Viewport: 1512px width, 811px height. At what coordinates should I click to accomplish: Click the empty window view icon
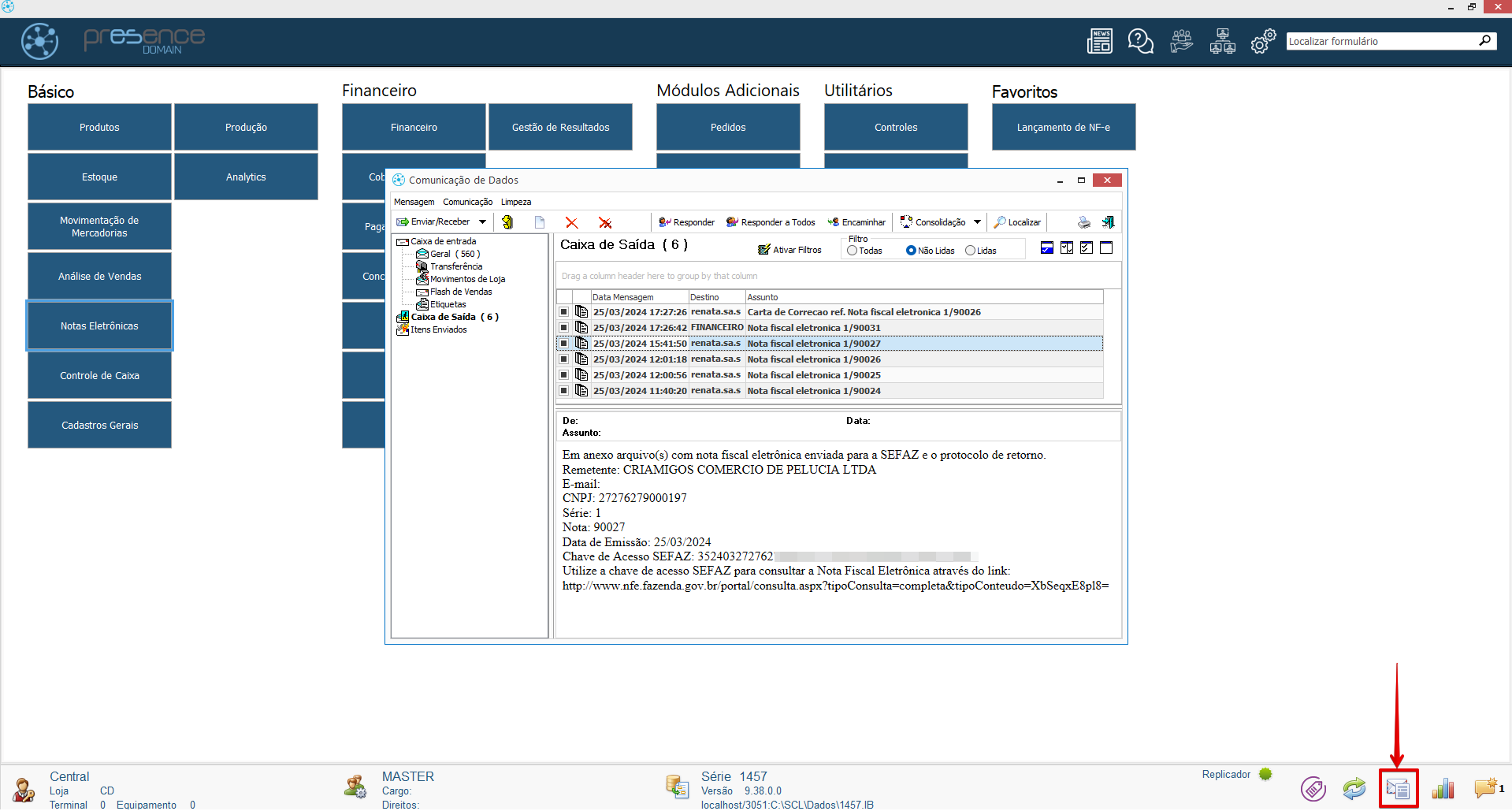(x=1106, y=248)
